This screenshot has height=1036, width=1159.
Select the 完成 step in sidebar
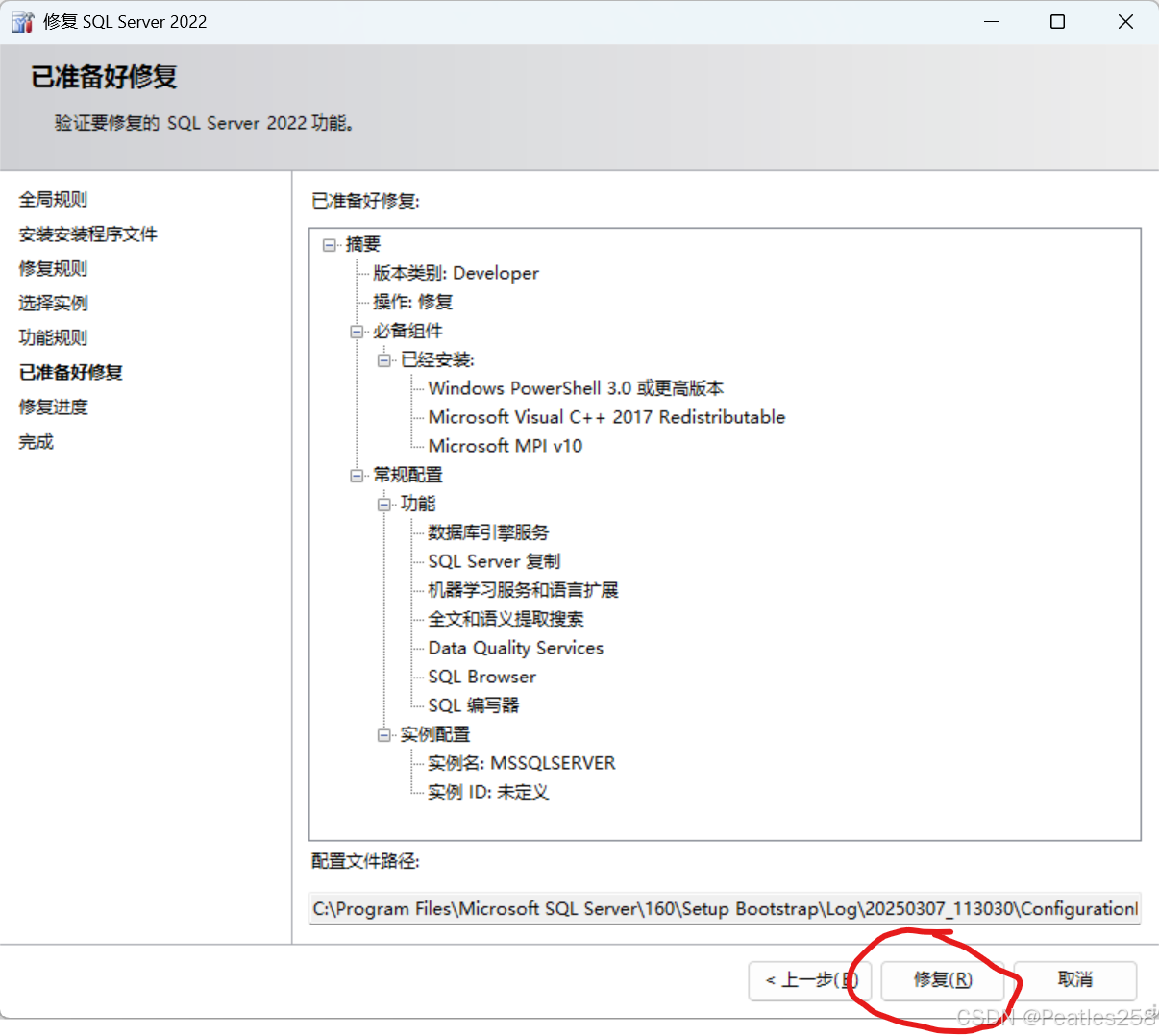[x=37, y=442]
